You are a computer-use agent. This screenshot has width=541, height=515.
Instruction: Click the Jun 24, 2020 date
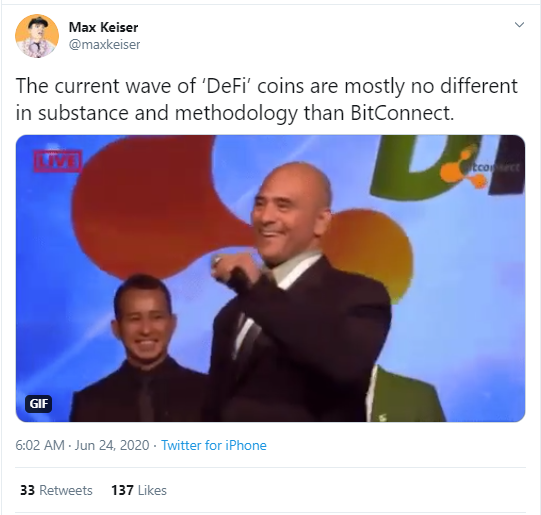pyautogui.click(x=112, y=445)
